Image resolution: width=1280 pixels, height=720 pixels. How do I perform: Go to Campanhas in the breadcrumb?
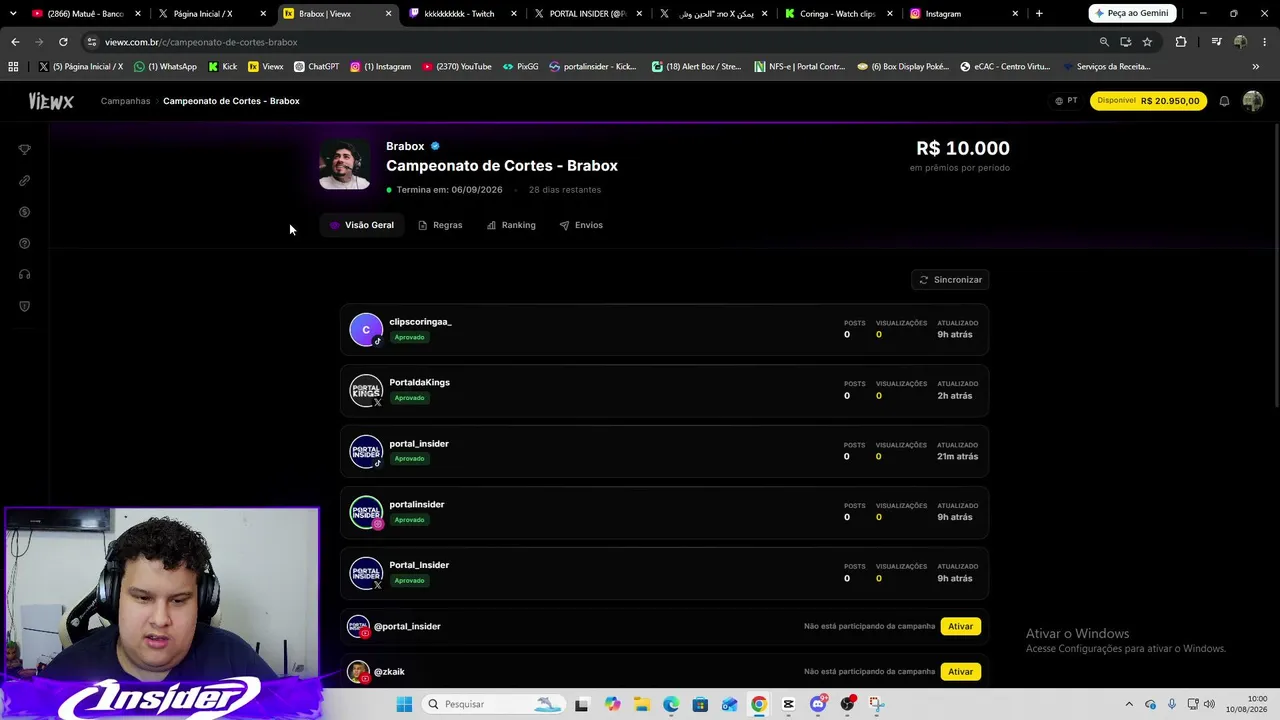(125, 101)
